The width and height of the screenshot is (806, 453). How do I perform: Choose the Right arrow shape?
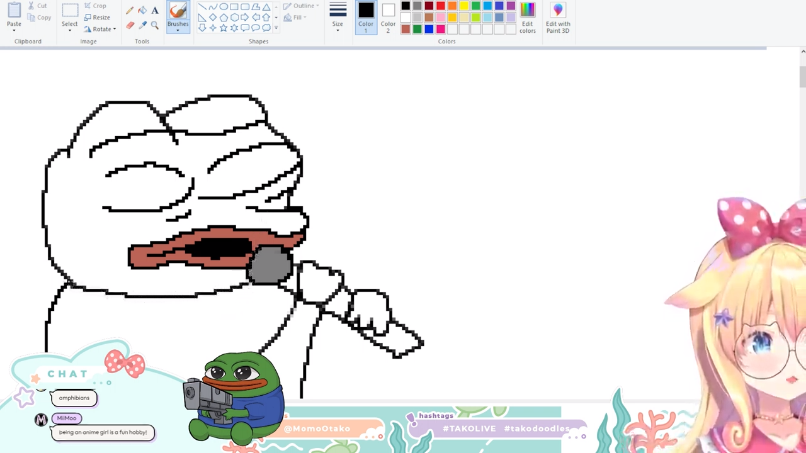245,17
